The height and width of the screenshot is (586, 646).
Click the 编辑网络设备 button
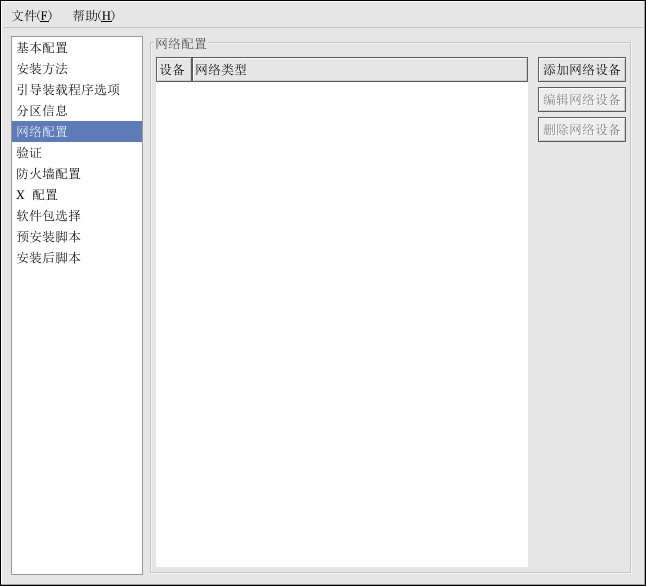click(x=582, y=100)
